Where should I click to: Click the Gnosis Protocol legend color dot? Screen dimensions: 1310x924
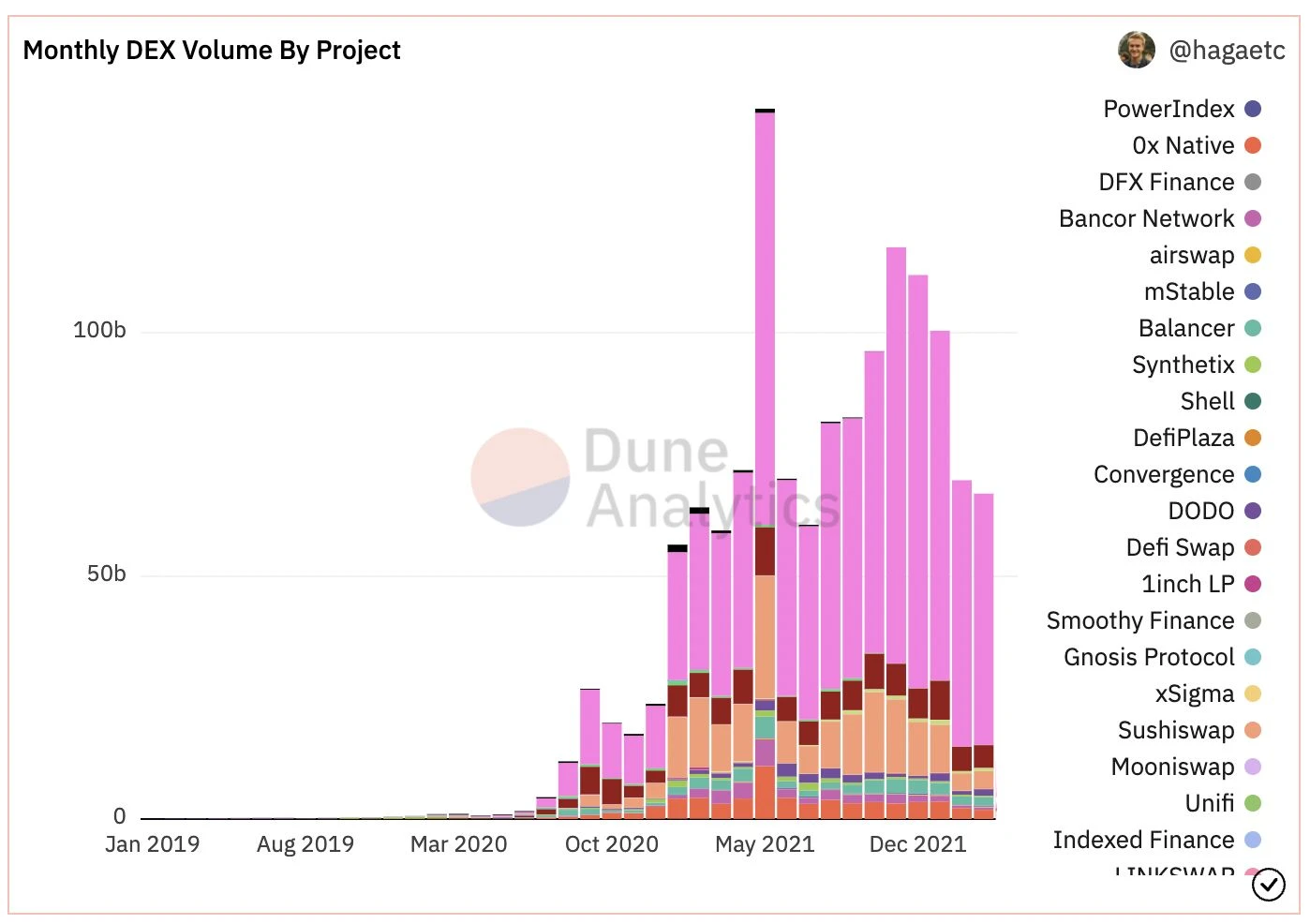tap(1253, 658)
